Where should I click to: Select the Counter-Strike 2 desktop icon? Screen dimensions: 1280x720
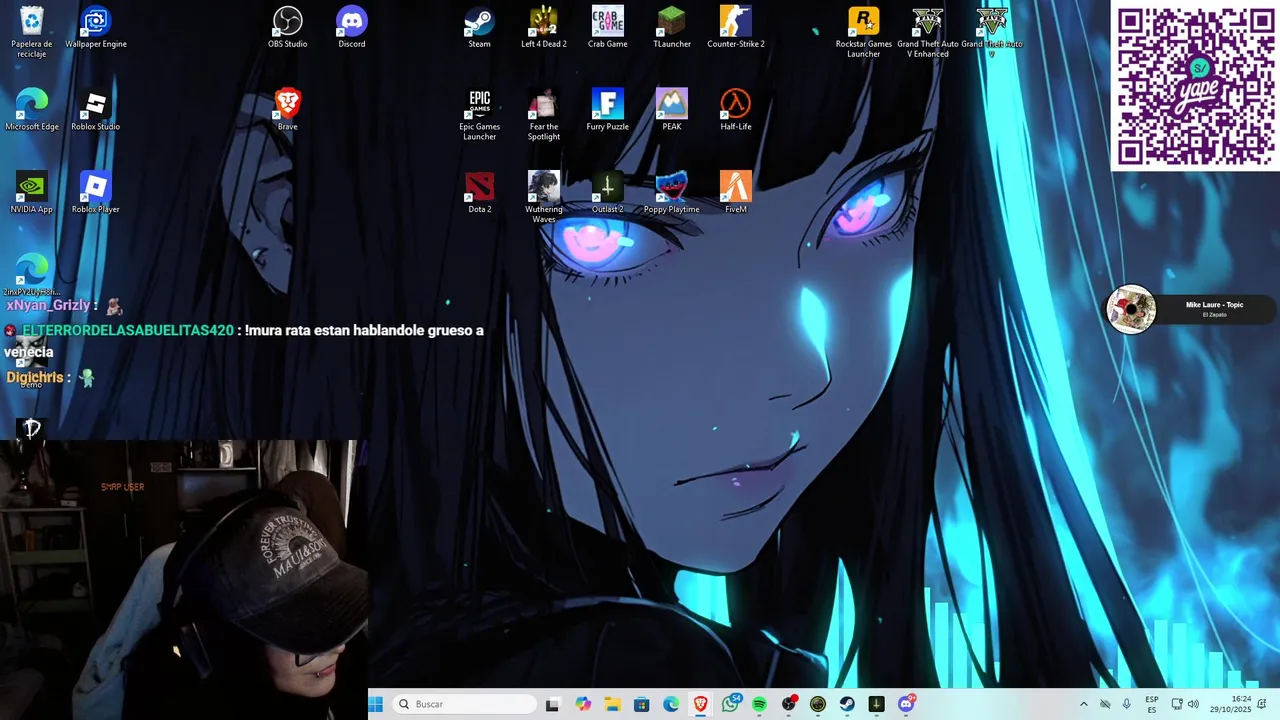coord(736,27)
